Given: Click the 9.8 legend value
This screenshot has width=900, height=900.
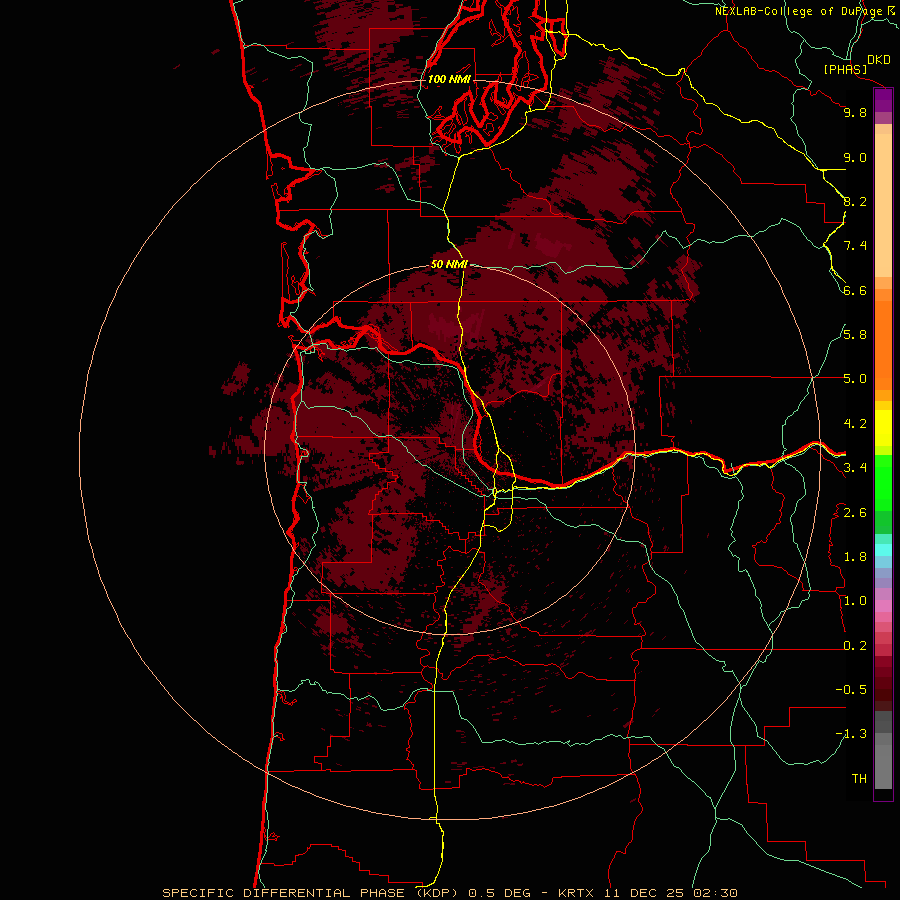Looking at the screenshot, I should pyautogui.click(x=855, y=112).
